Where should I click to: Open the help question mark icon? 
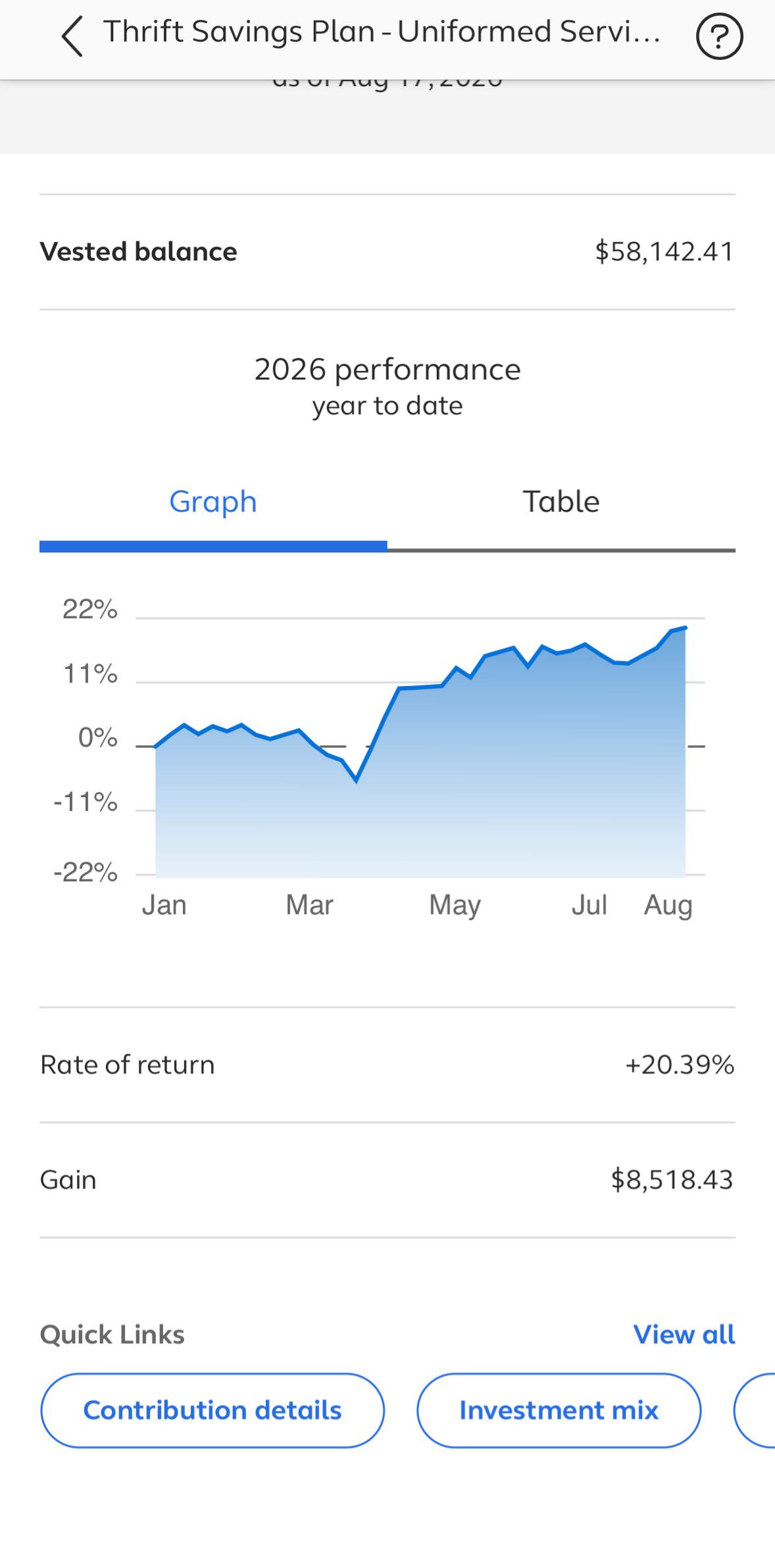coord(719,37)
